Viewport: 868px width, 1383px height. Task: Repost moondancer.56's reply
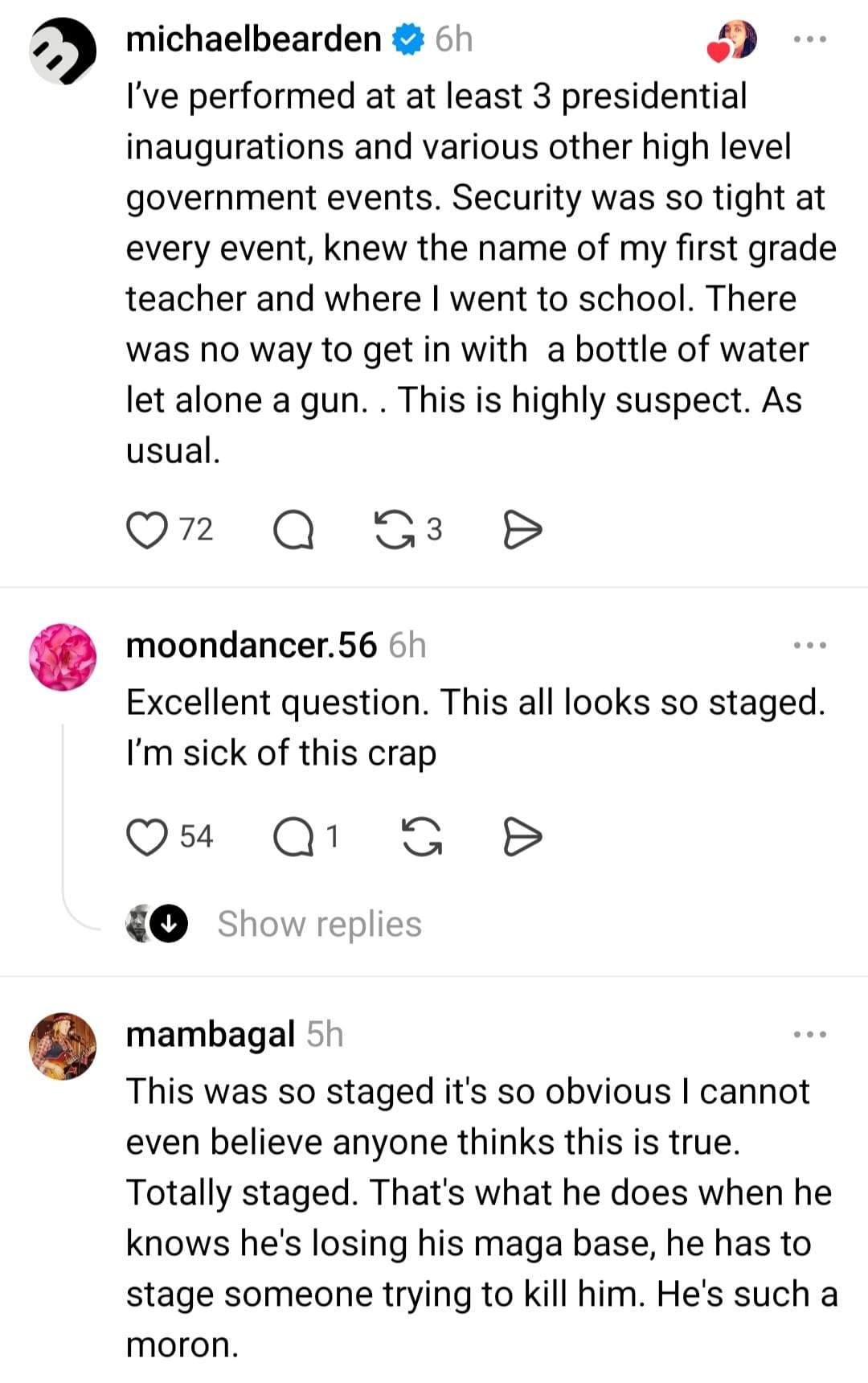[x=421, y=838]
